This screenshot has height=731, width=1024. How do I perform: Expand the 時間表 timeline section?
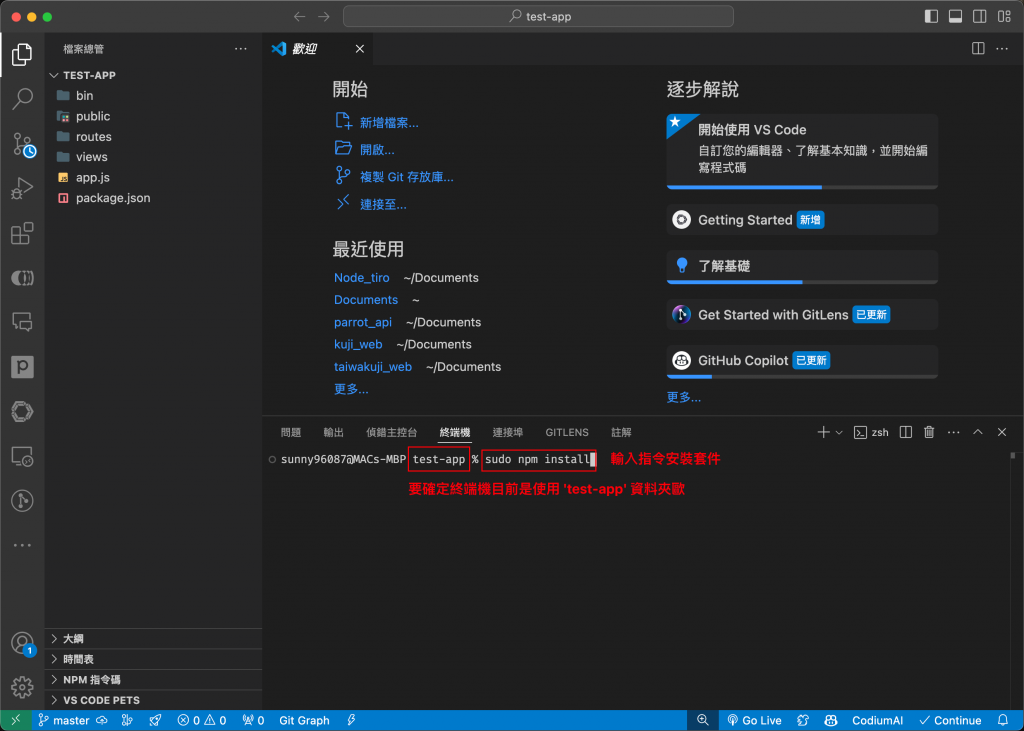pos(153,659)
